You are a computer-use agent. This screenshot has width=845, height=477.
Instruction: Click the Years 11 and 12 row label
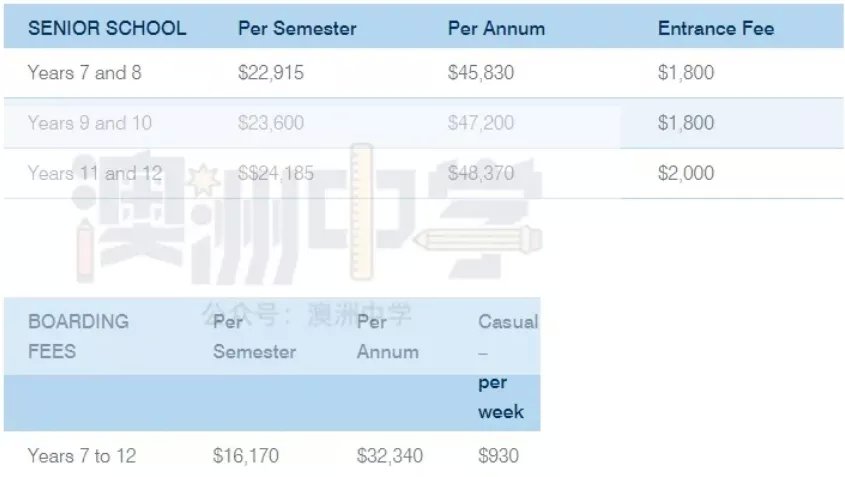(x=95, y=173)
